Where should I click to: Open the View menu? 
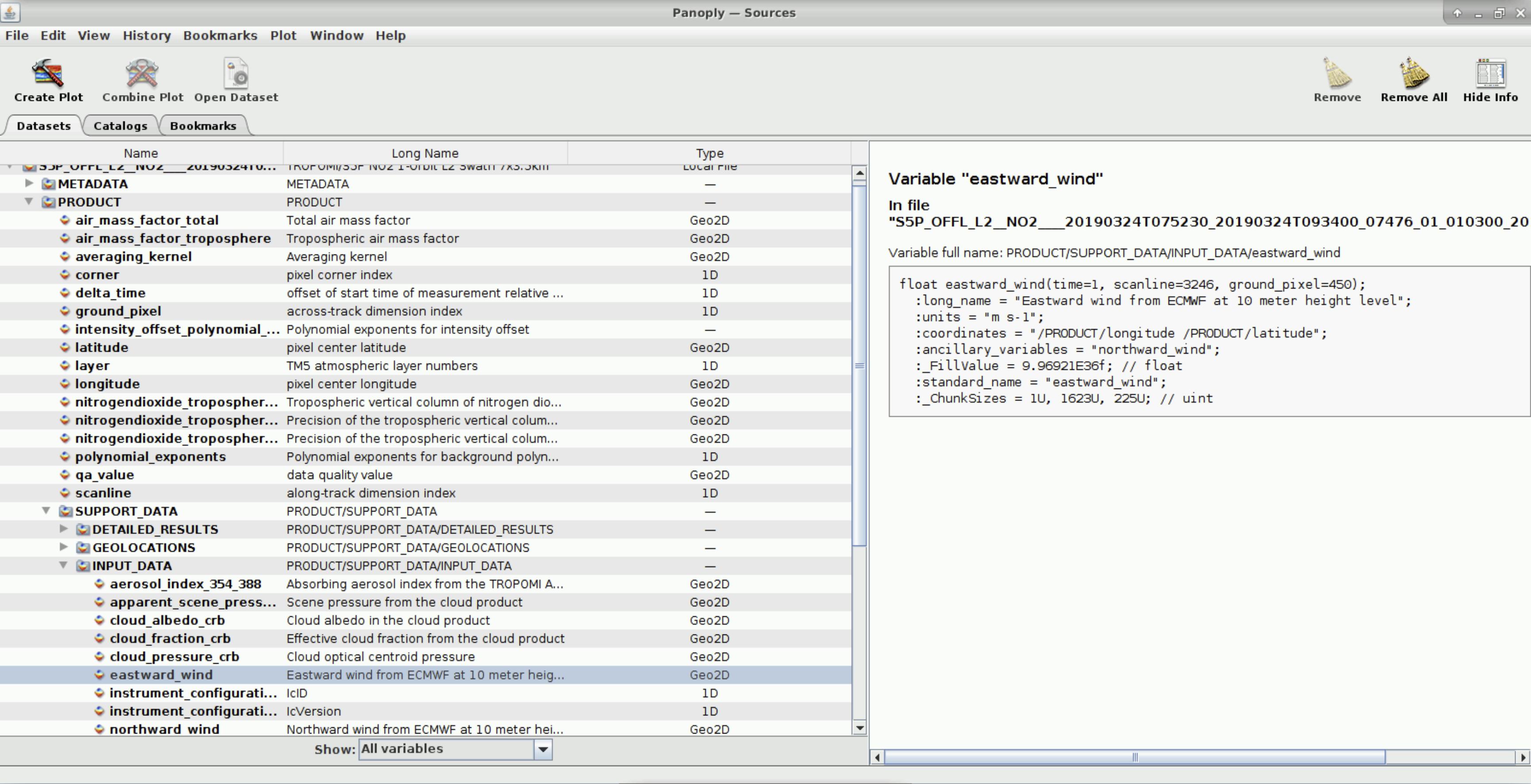(93, 35)
